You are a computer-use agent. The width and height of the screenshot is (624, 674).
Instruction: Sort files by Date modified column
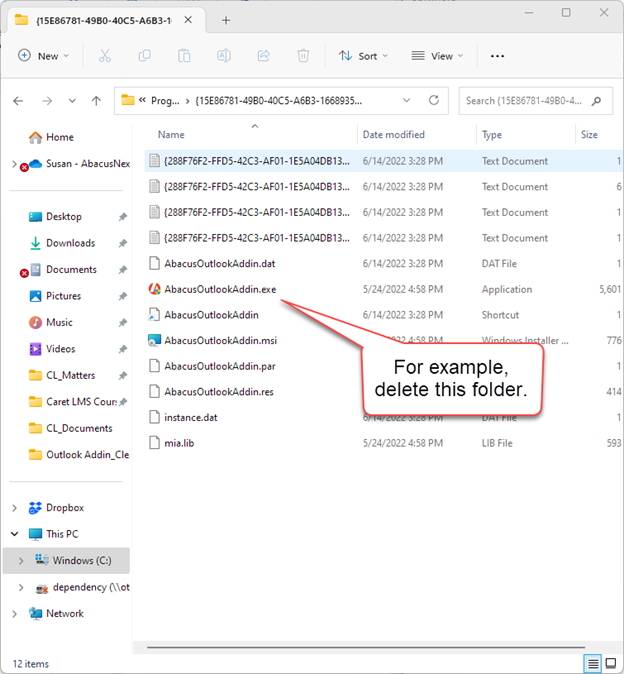pos(393,135)
